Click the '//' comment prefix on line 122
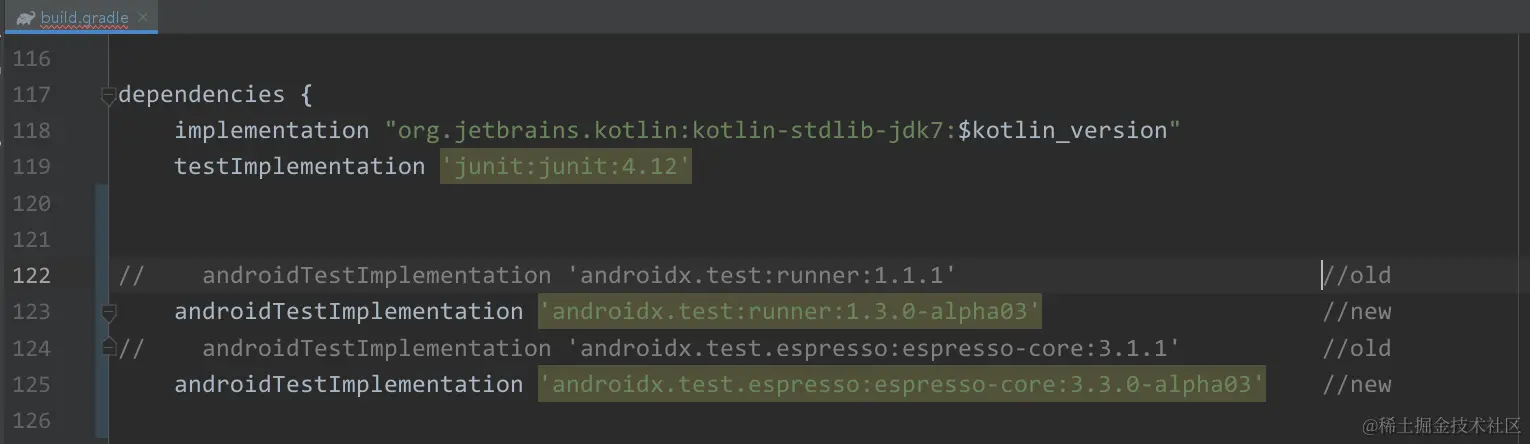 (132, 276)
